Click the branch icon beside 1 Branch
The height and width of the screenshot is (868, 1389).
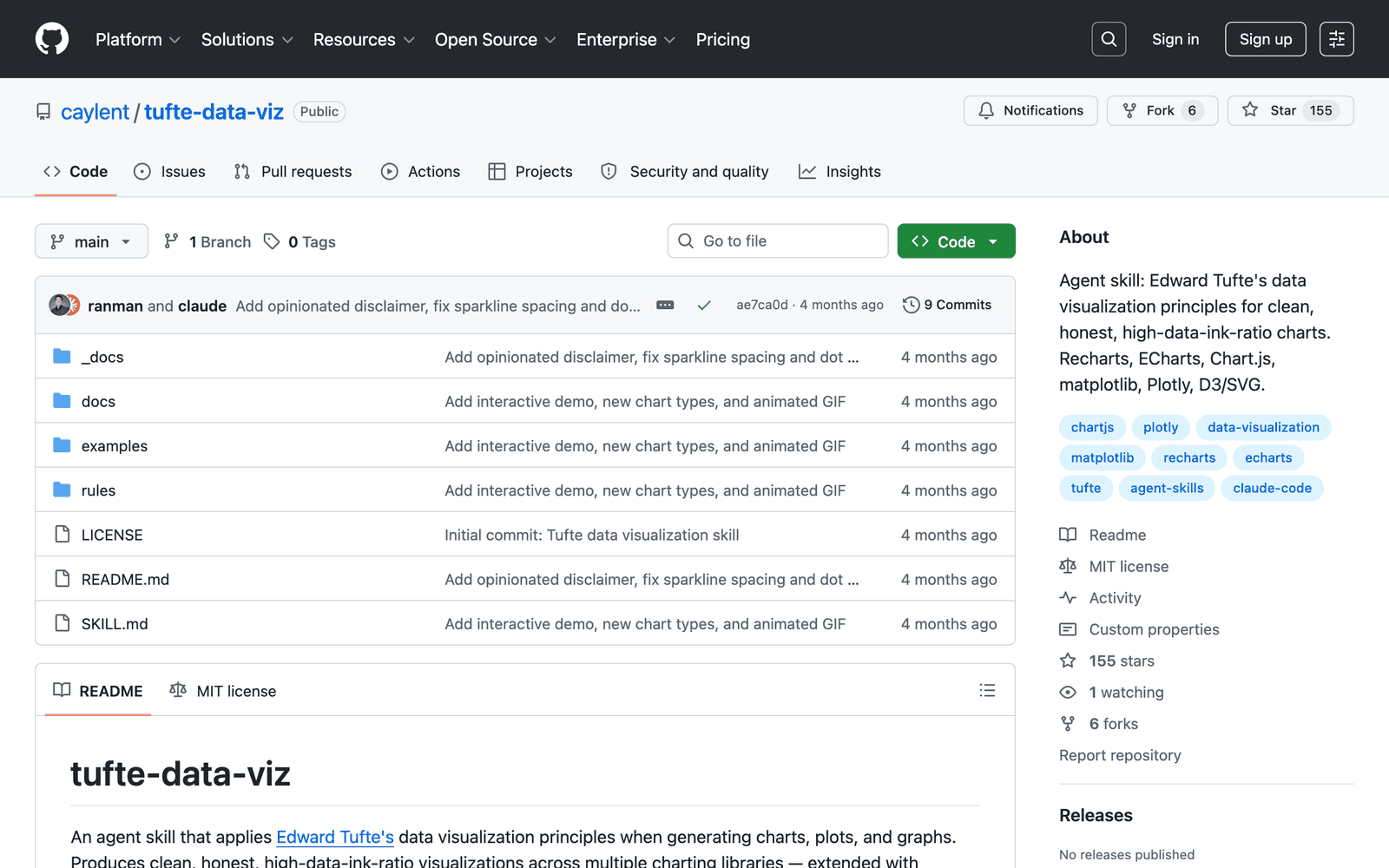tap(171, 241)
